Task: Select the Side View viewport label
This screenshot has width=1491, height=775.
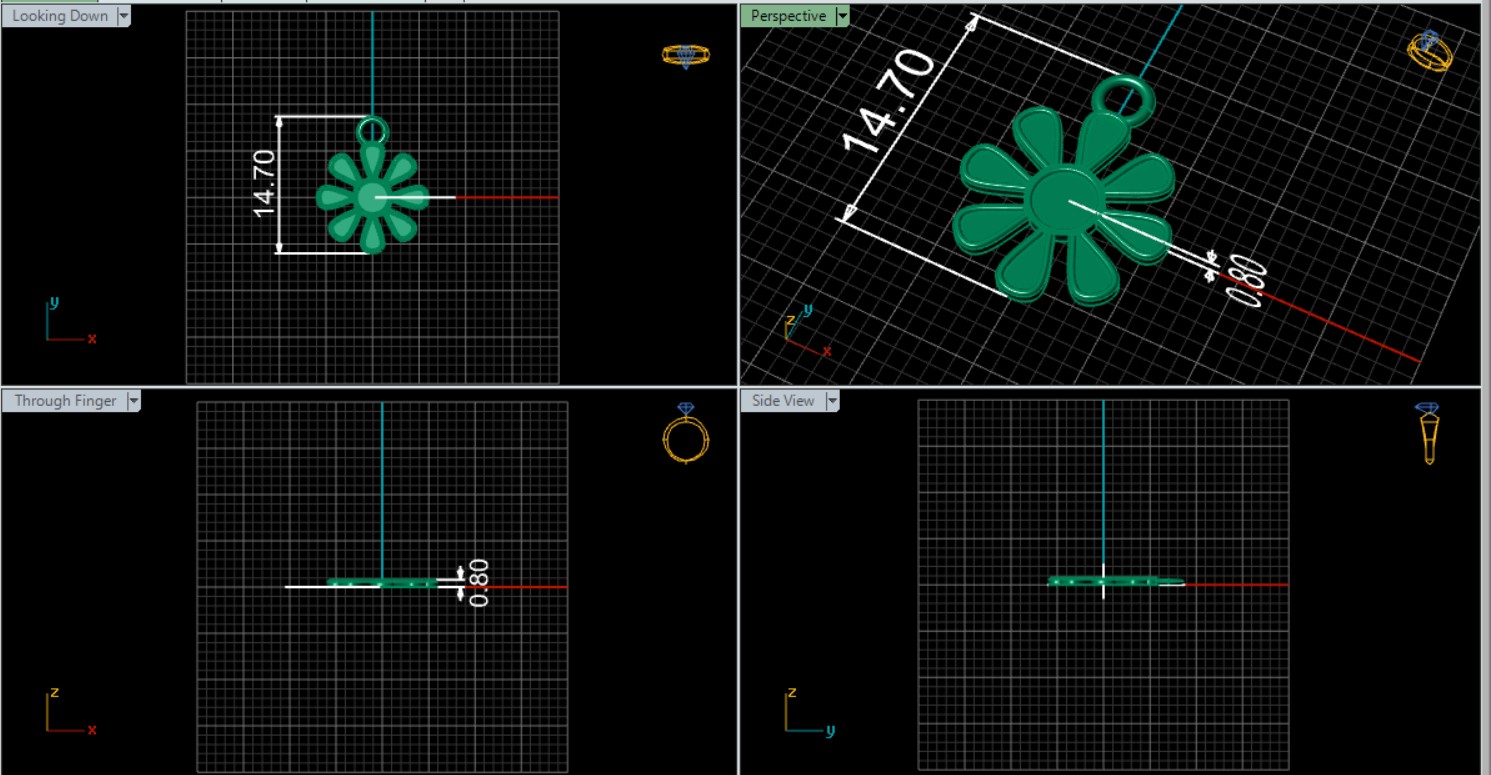Action: click(x=783, y=401)
